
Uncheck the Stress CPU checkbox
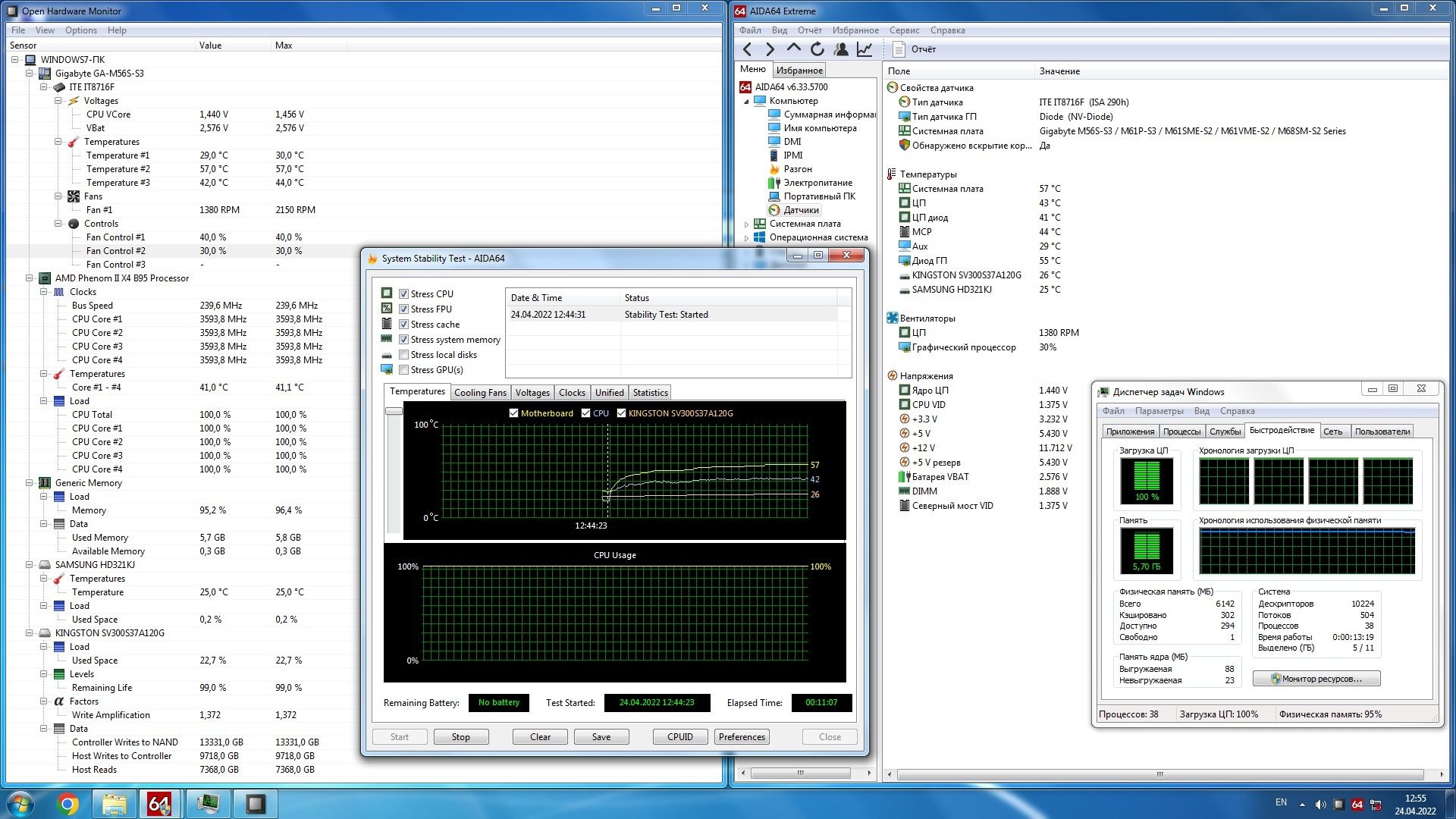(x=404, y=294)
